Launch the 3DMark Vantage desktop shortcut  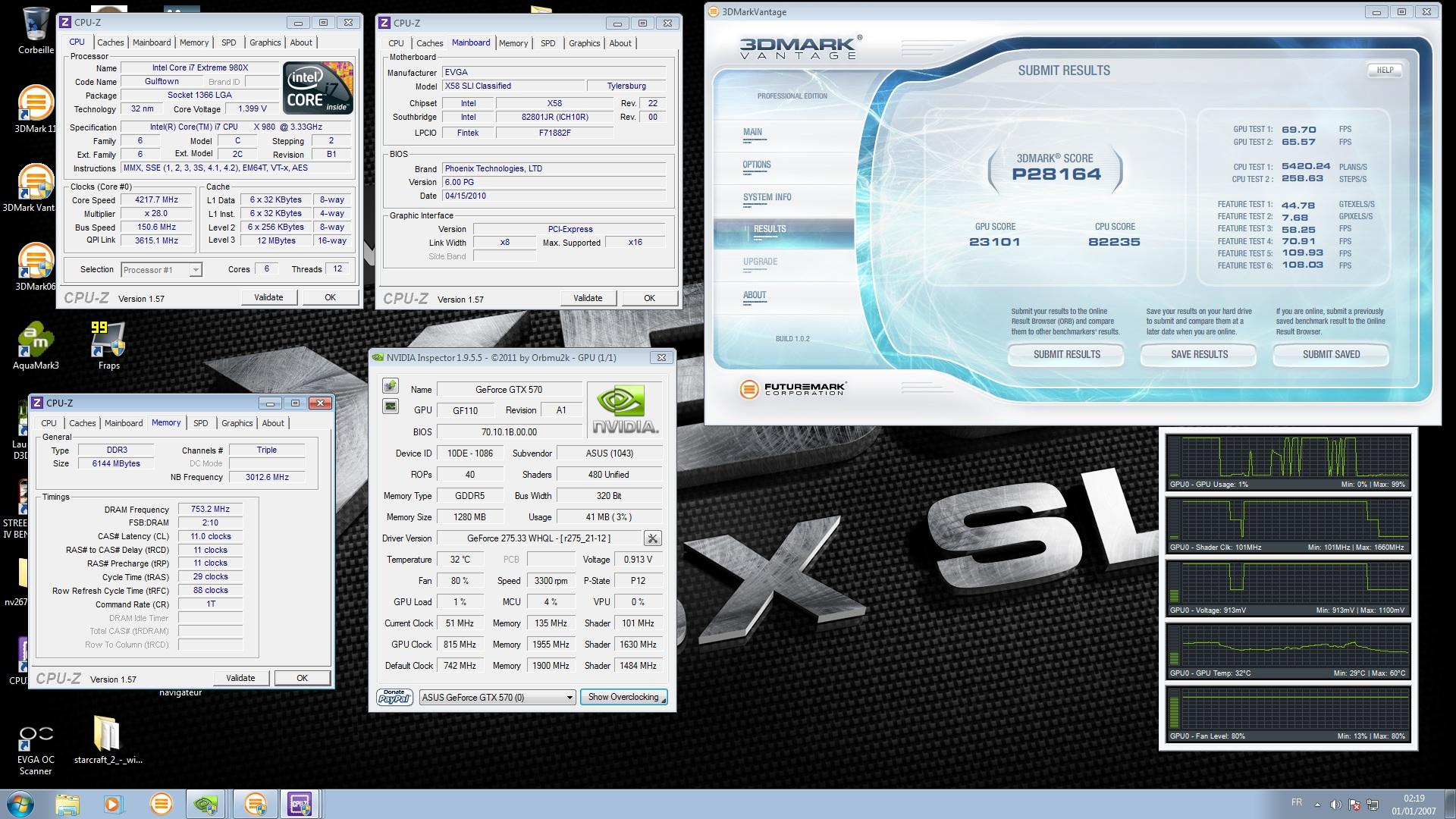(x=35, y=188)
